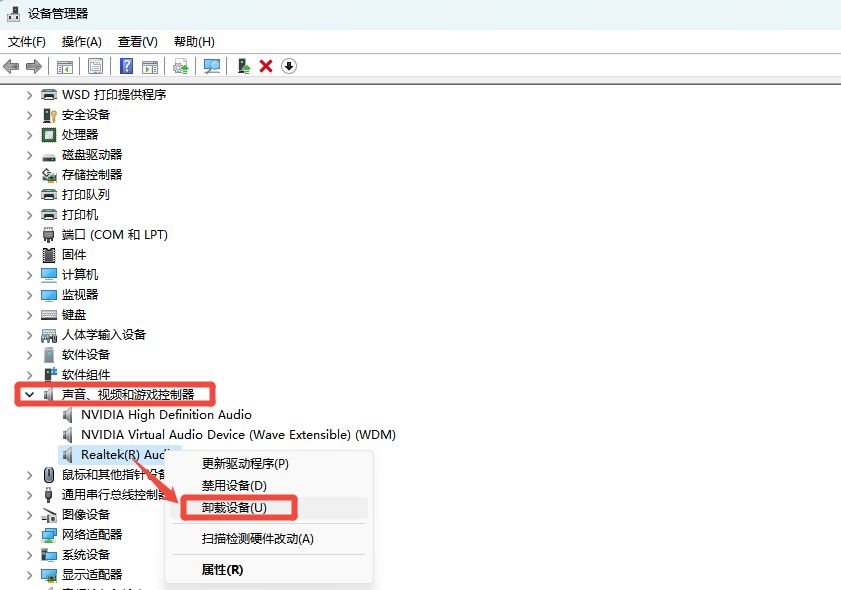841x590 pixels.
Task: Click the 图像设备 camera icon
Action: [x=49, y=515]
